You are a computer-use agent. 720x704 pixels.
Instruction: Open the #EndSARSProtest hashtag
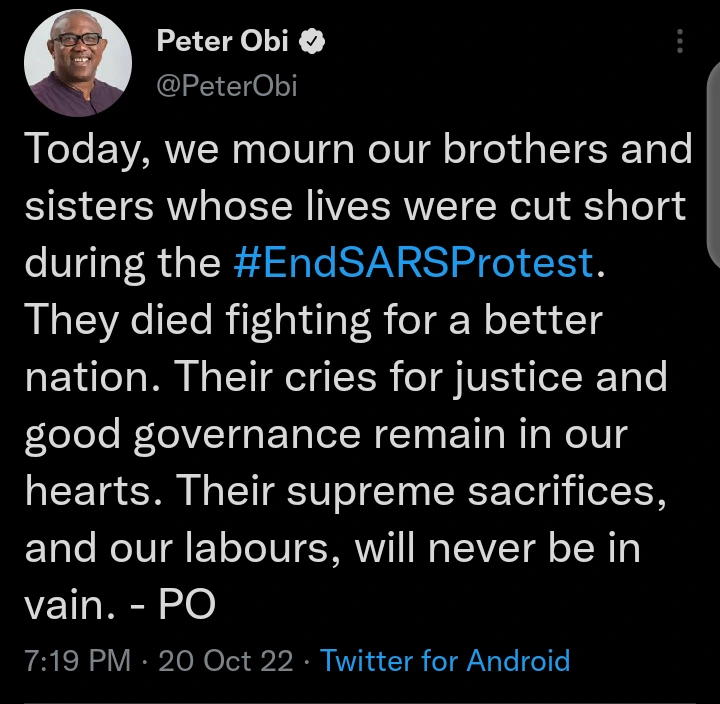coord(413,263)
